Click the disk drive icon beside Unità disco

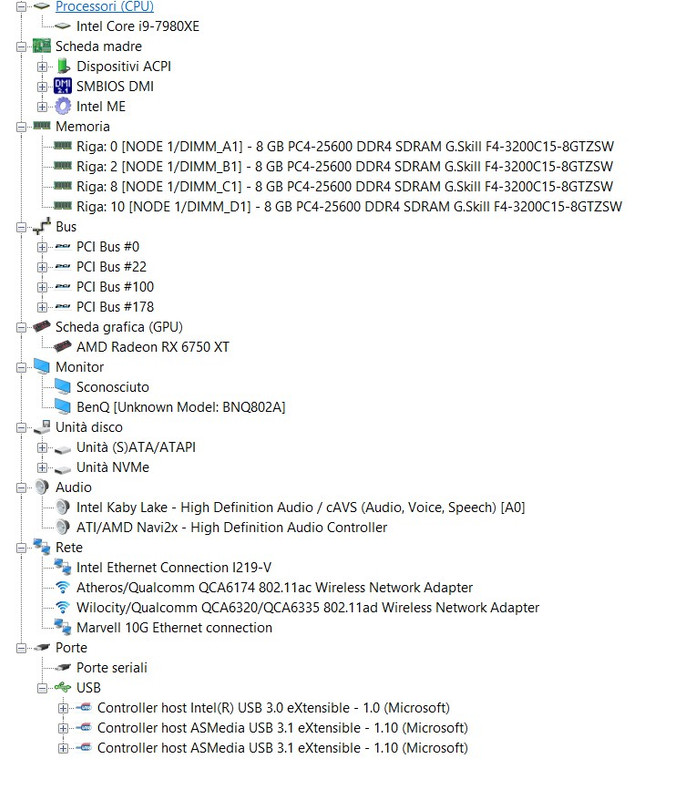coord(42,427)
